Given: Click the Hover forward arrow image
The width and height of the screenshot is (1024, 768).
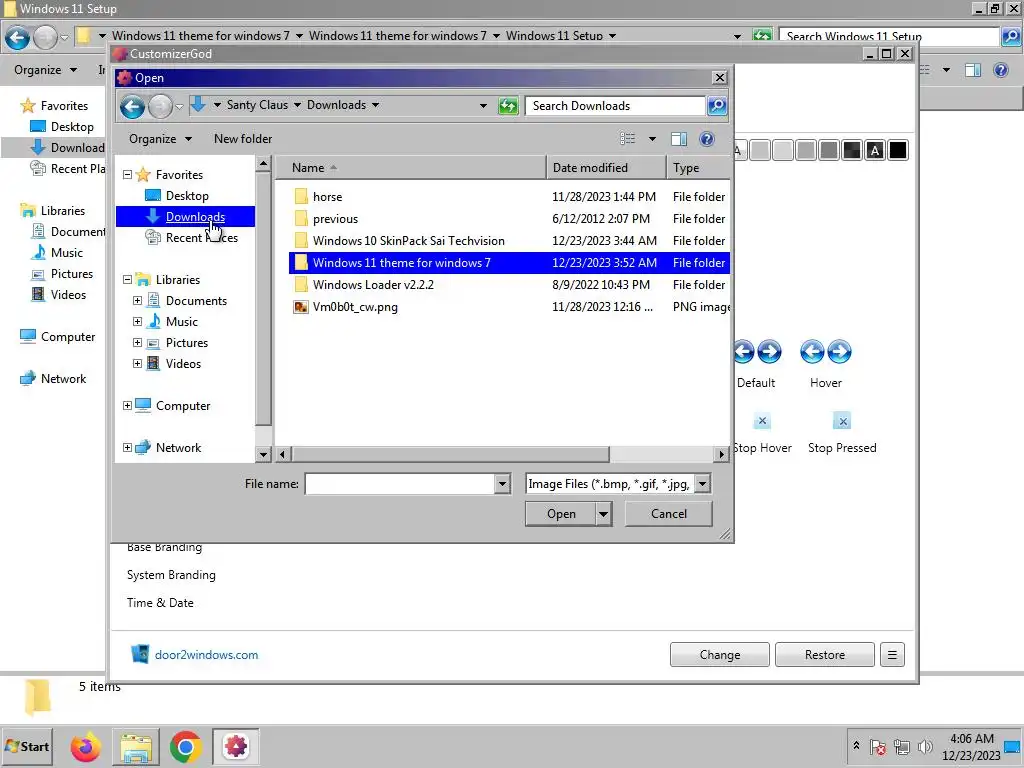Looking at the screenshot, I should 839,352.
